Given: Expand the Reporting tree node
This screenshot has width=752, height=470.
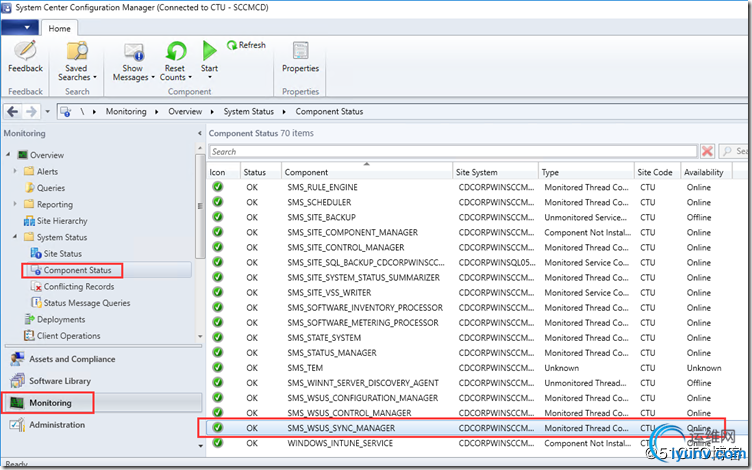Looking at the screenshot, I should pyautogui.click(x=15, y=204).
